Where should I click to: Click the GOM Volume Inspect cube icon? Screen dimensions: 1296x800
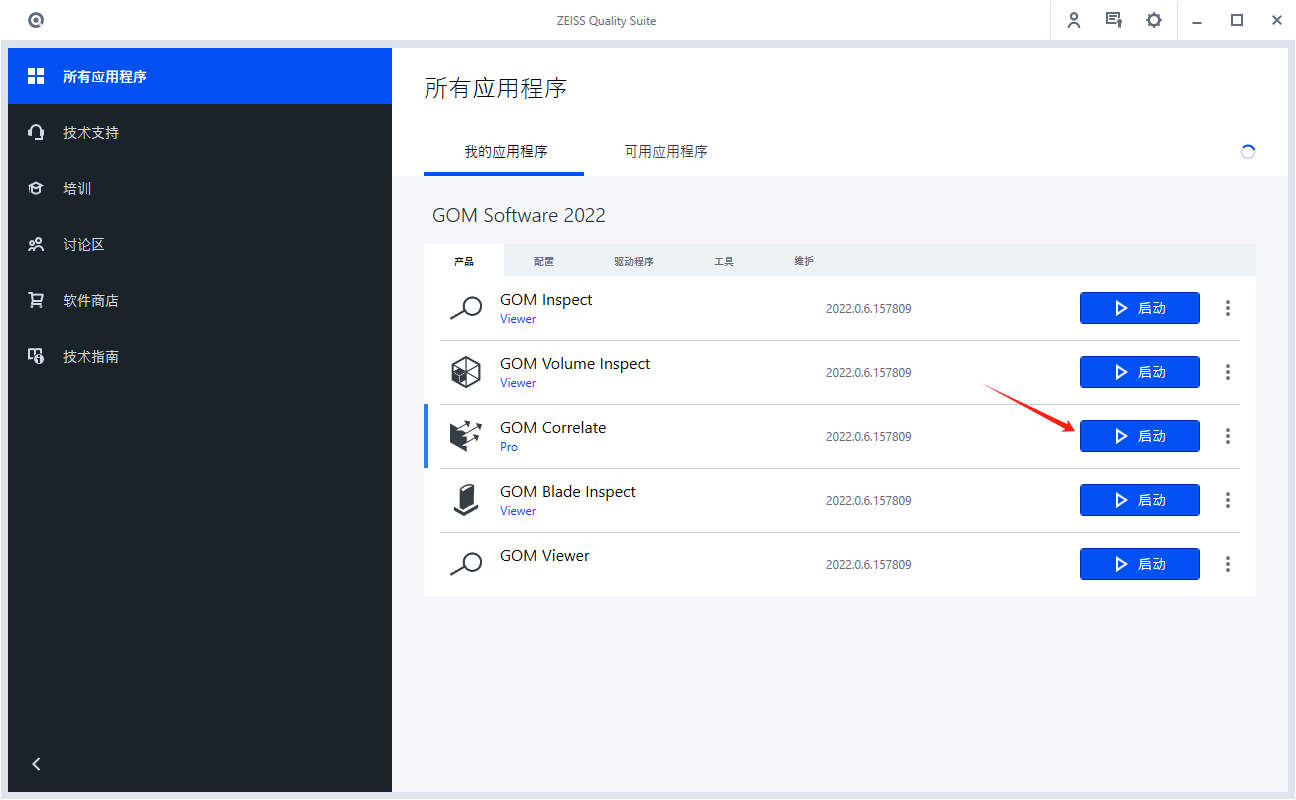pos(465,372)
